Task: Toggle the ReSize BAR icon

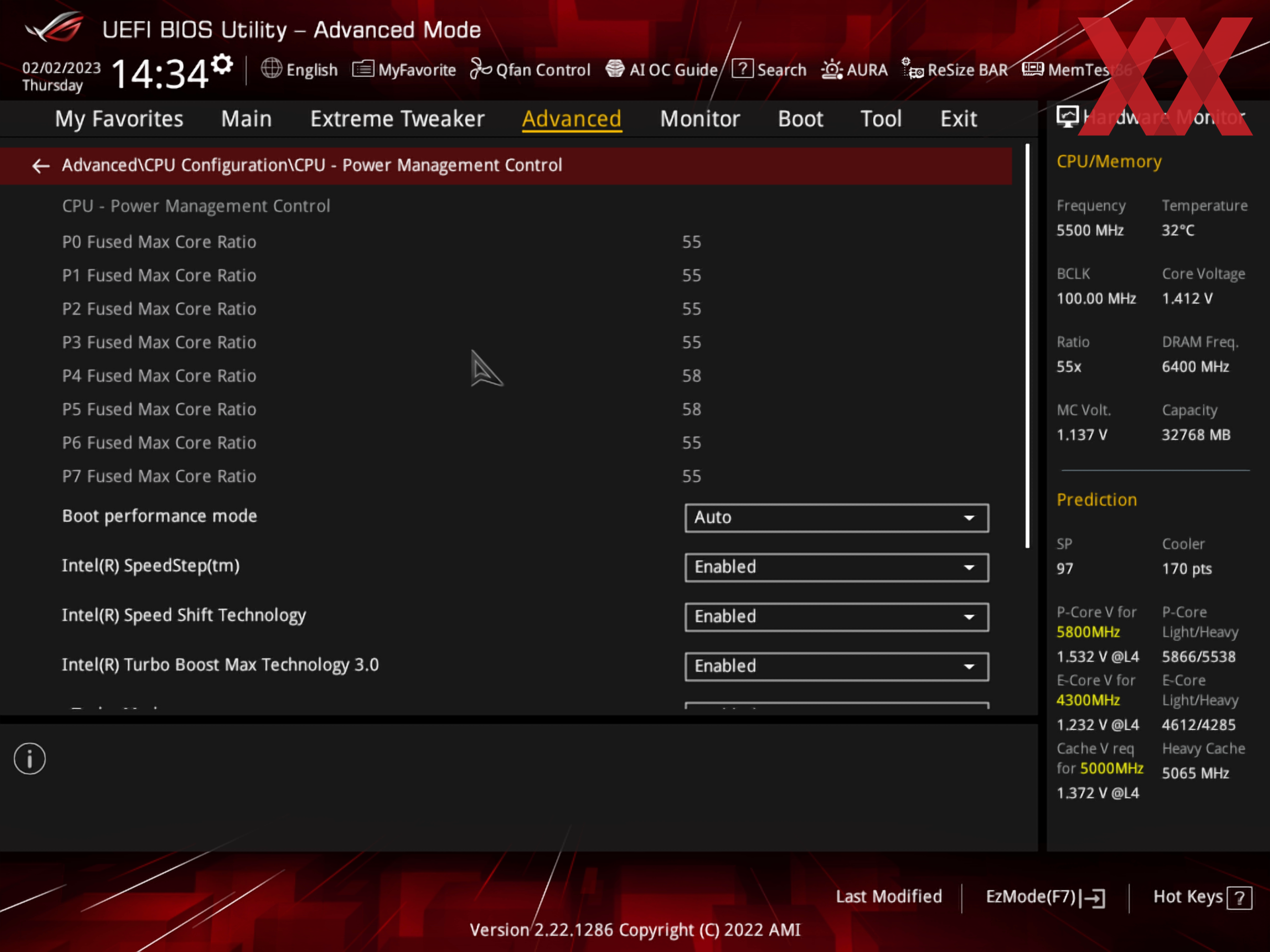Action: (x=912, y=69)
